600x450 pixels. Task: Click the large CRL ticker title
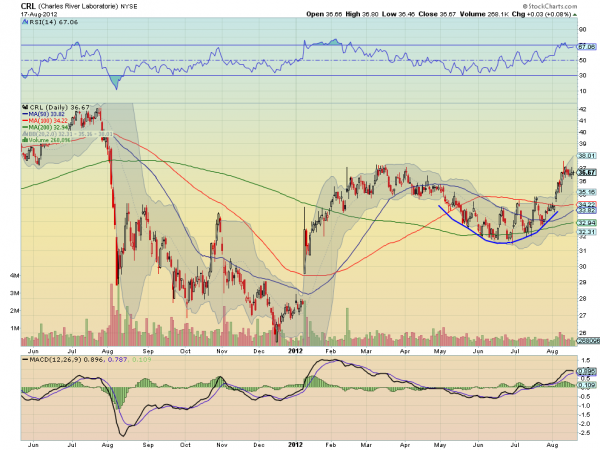[28, 7]
